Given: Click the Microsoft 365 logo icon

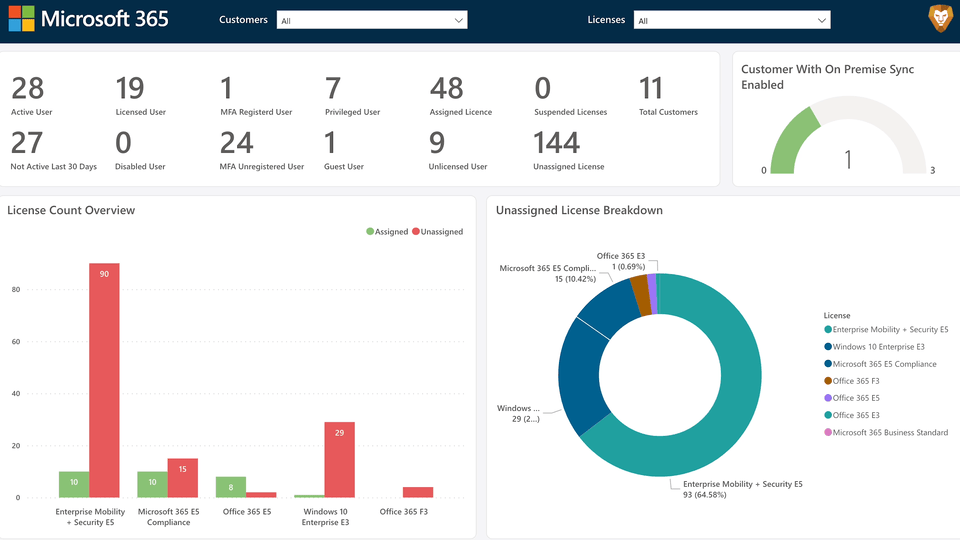Looking at the screenshot, I should click(x=21, y=19).
